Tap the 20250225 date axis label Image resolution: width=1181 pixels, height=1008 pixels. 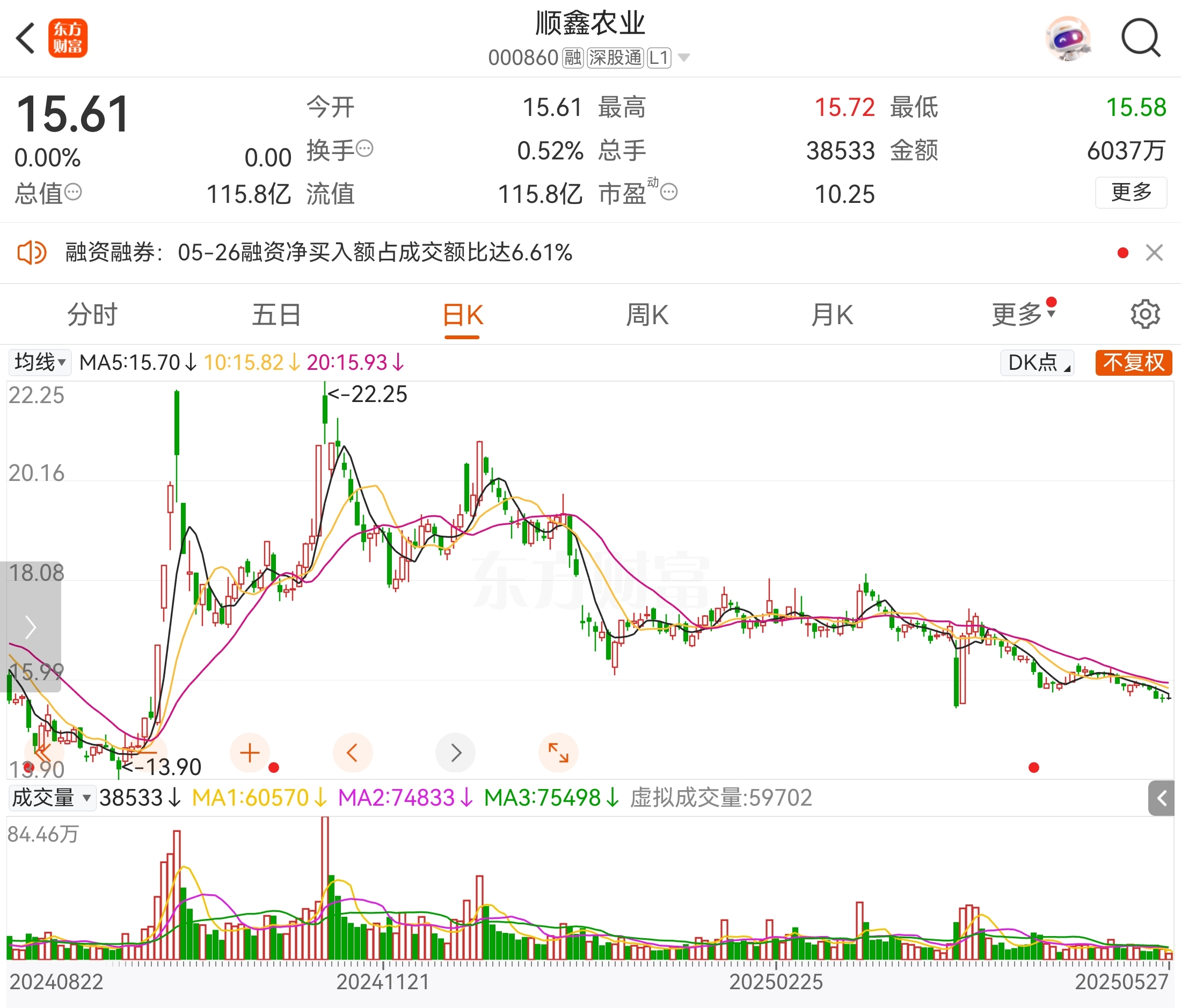[776, 982]
